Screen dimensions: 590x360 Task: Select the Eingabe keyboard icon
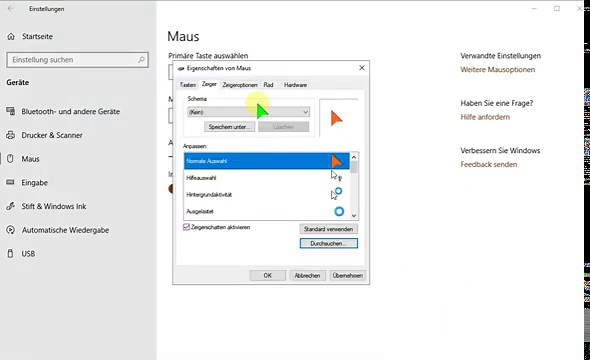pyautogui.click(x=11, y=182)
